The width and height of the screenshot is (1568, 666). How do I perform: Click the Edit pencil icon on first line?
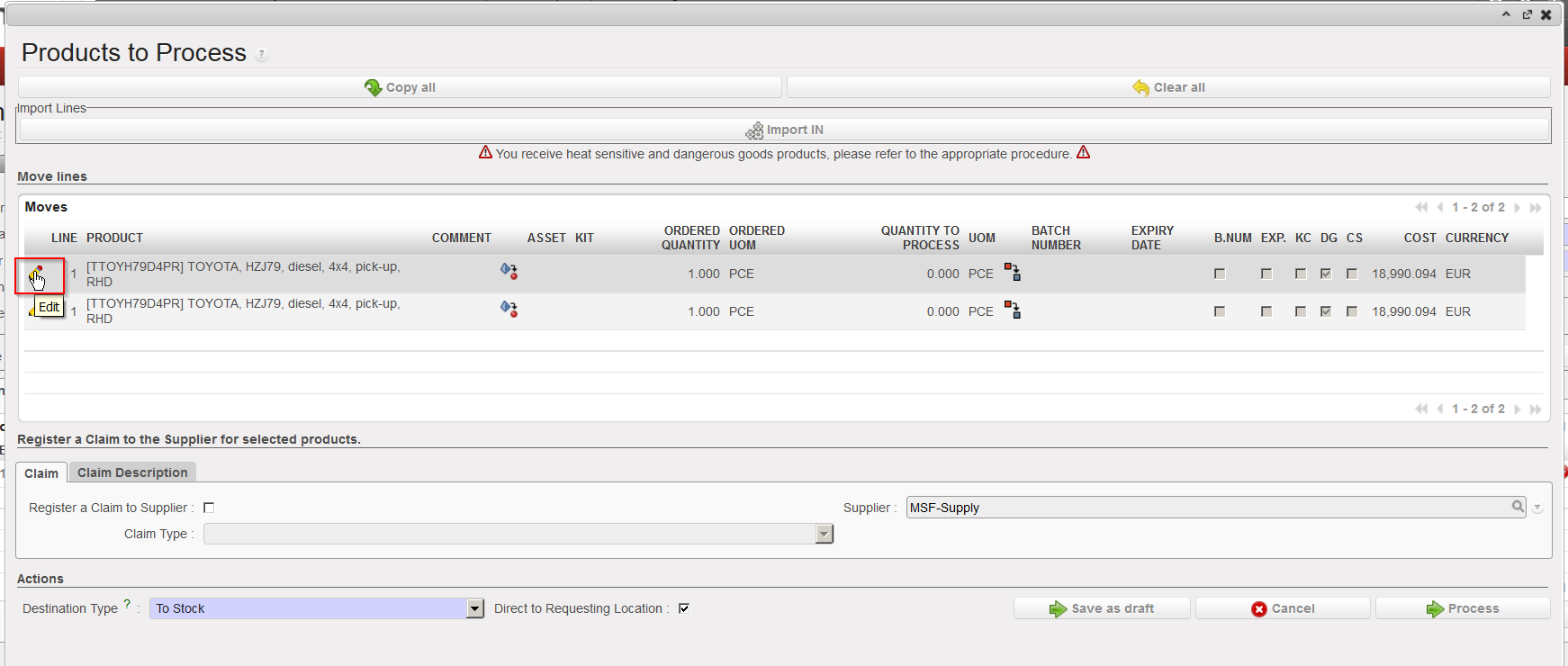[x=37, y=274]
